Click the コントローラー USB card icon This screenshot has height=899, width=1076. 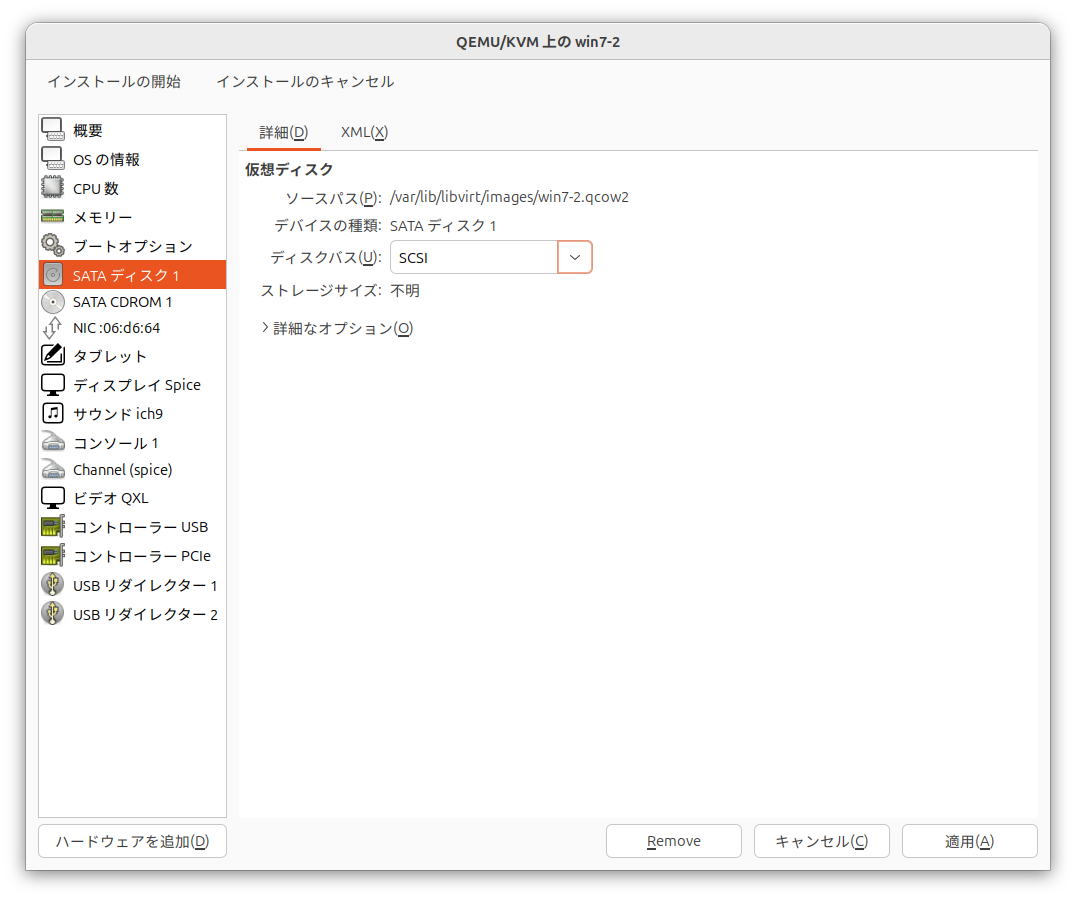tap(53, 526)
